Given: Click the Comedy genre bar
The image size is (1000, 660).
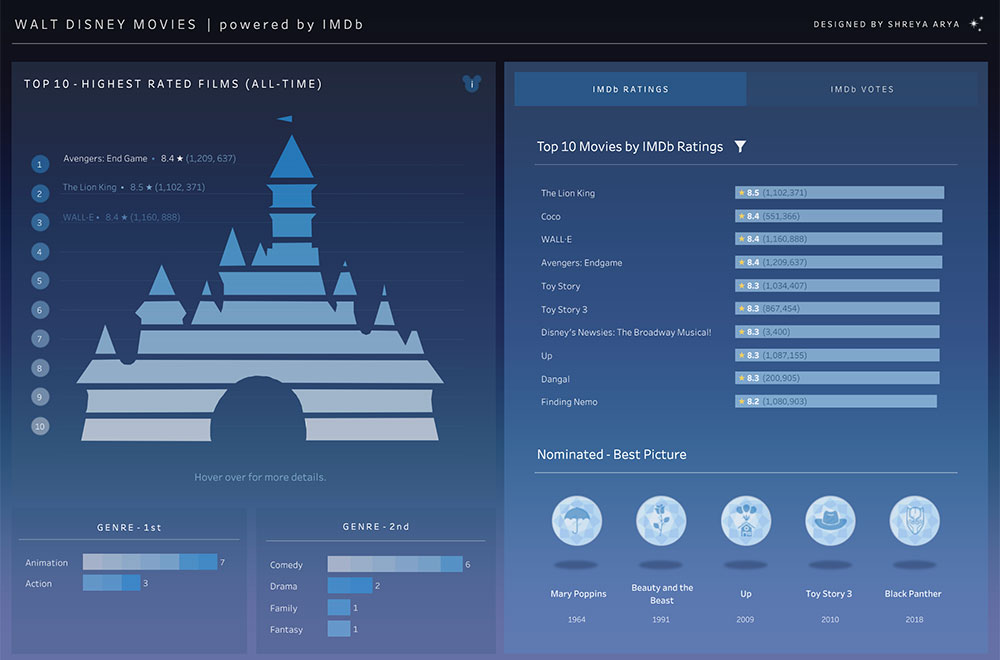Looking at the screenshot, I should 394,565.
